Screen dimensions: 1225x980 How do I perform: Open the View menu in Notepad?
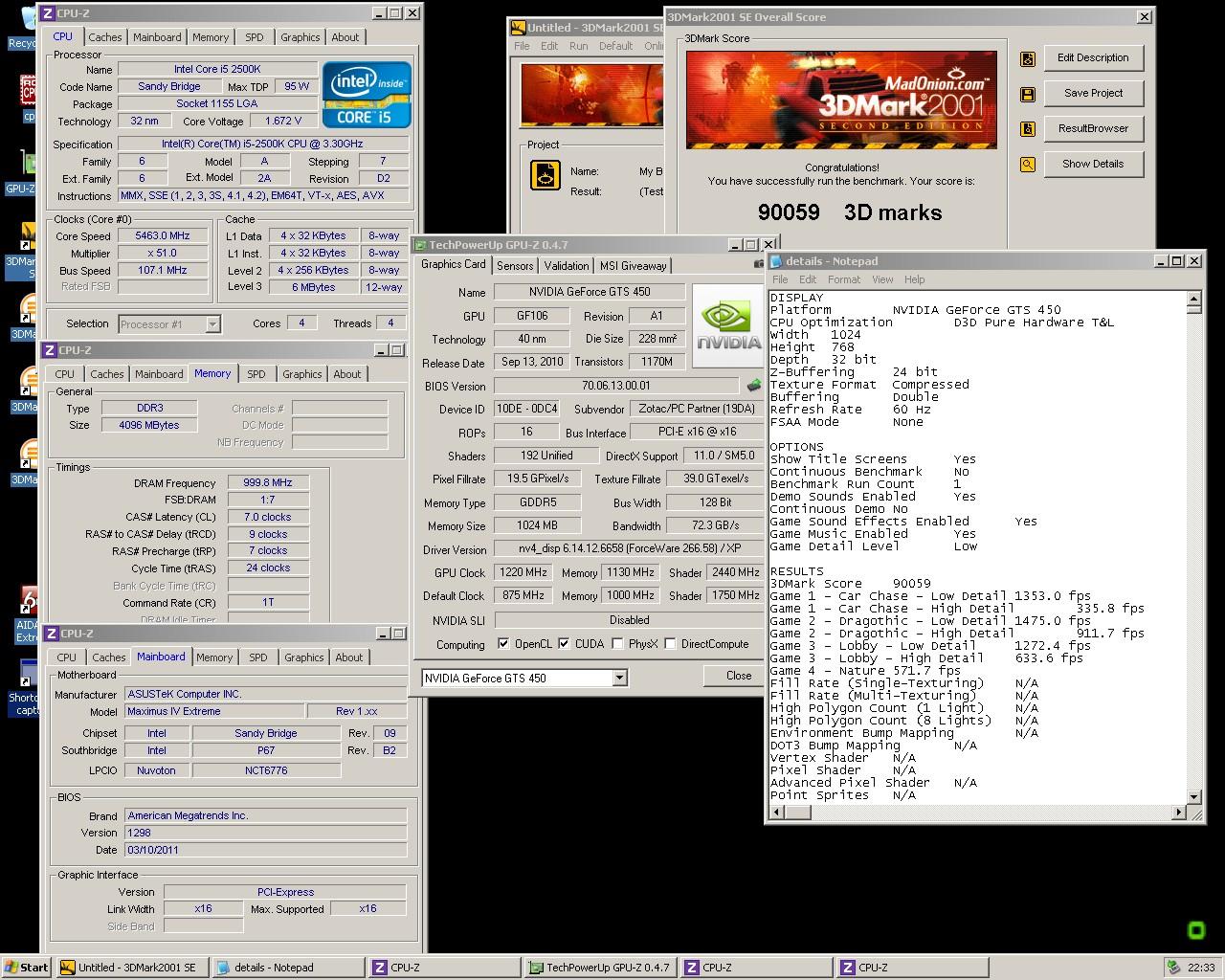pyautogui.click(x=882, y=279)
